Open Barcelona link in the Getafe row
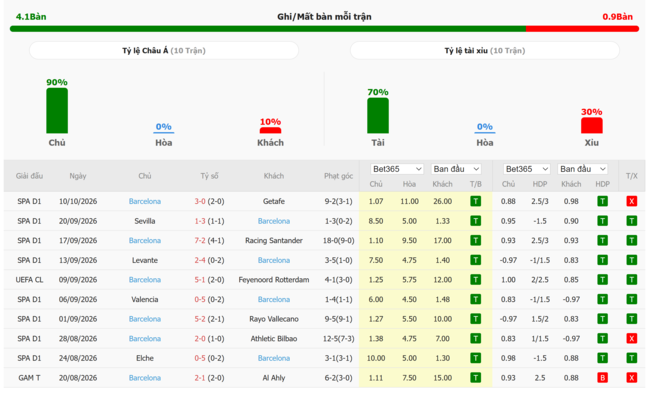The width and height of the screenshot is (650, 395). [x=145, y=201]
